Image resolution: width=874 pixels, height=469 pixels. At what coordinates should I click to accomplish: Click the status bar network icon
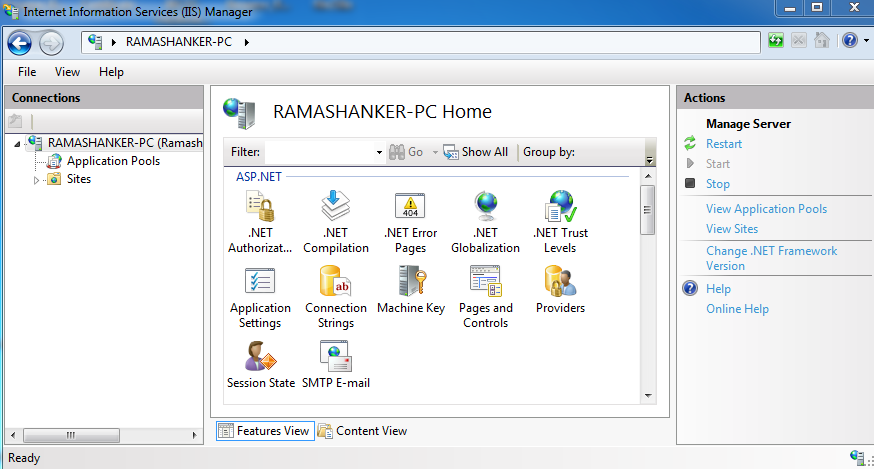point(857,457)
